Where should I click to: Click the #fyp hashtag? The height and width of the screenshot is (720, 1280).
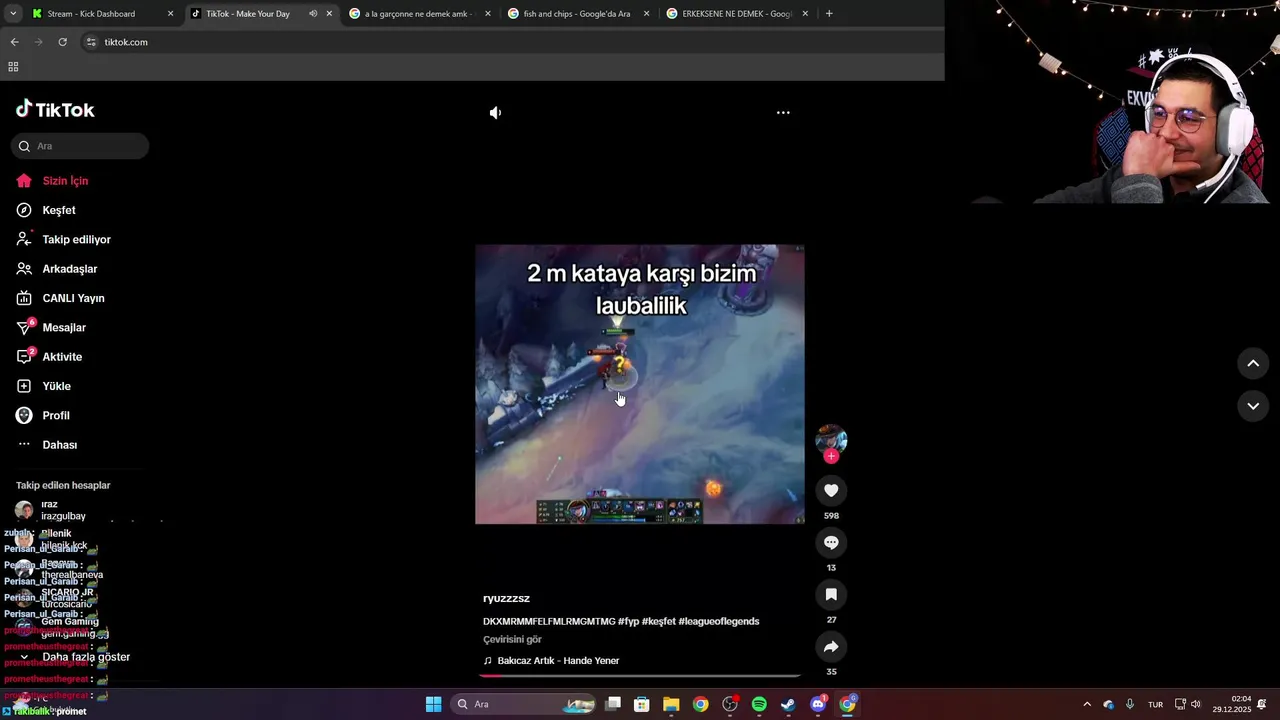pyautogui.click(x=629, y=621)
